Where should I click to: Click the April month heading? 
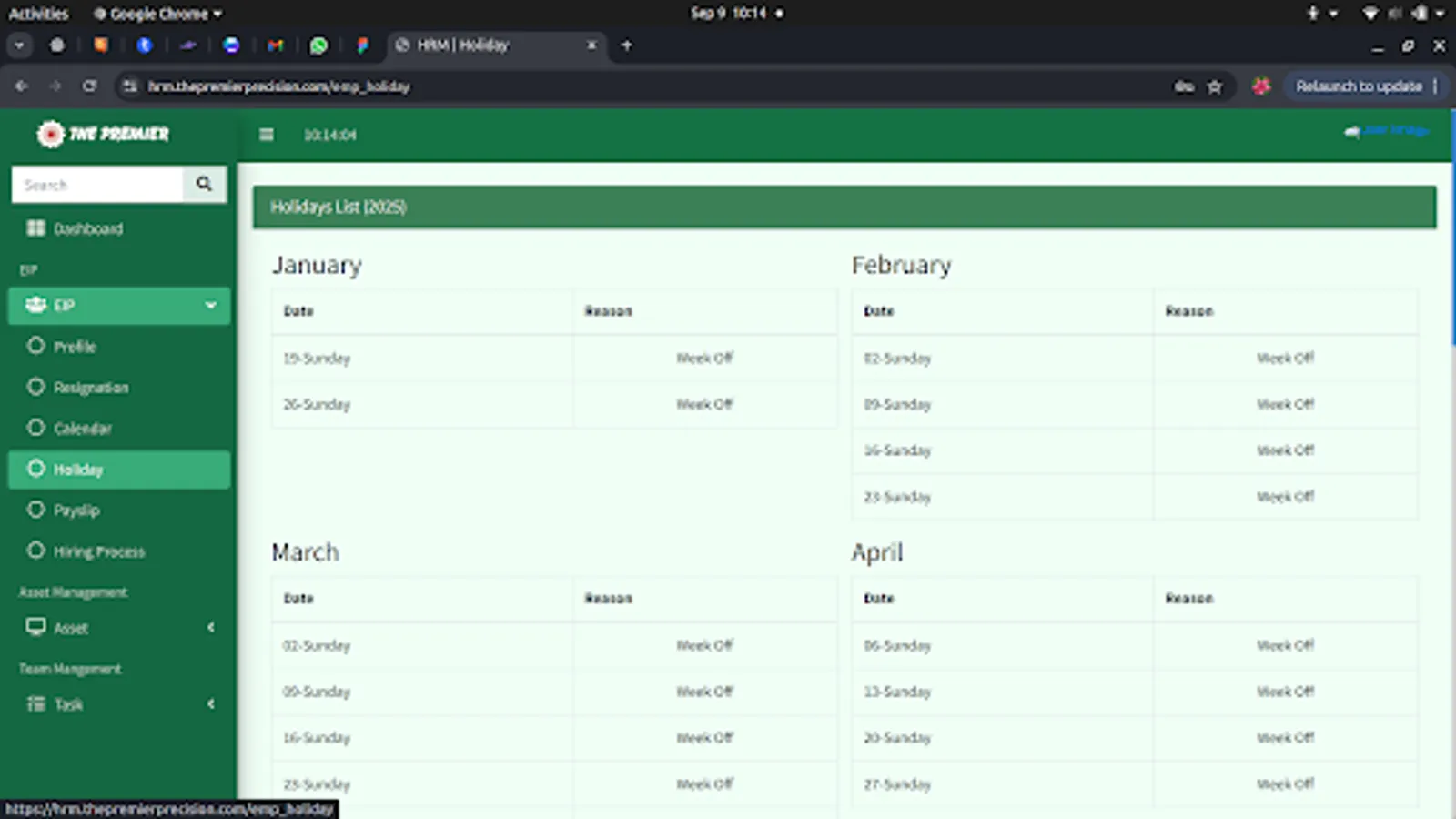877,552
